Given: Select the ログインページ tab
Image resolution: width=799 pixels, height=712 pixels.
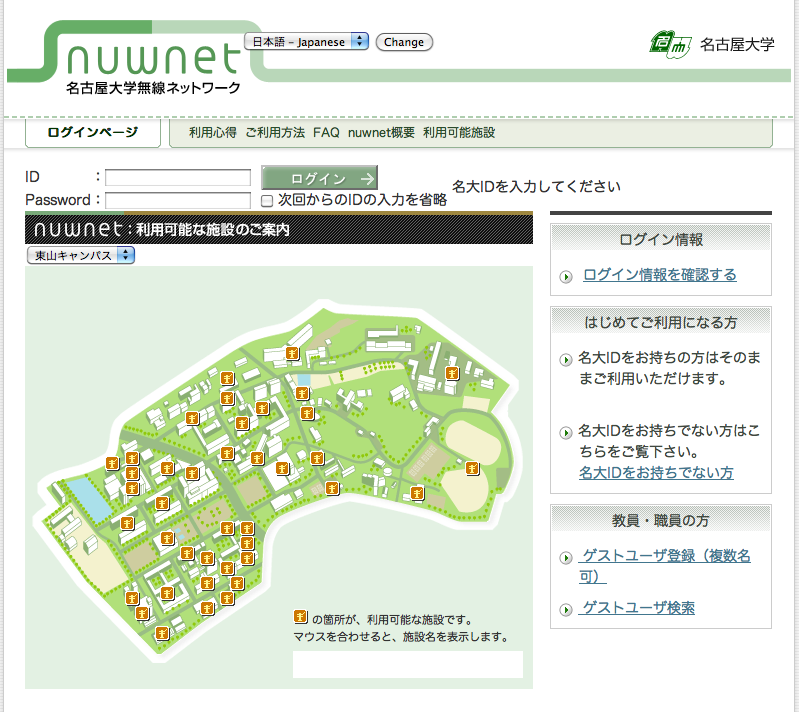Looking at the screenshot, I should click(93, 133).
